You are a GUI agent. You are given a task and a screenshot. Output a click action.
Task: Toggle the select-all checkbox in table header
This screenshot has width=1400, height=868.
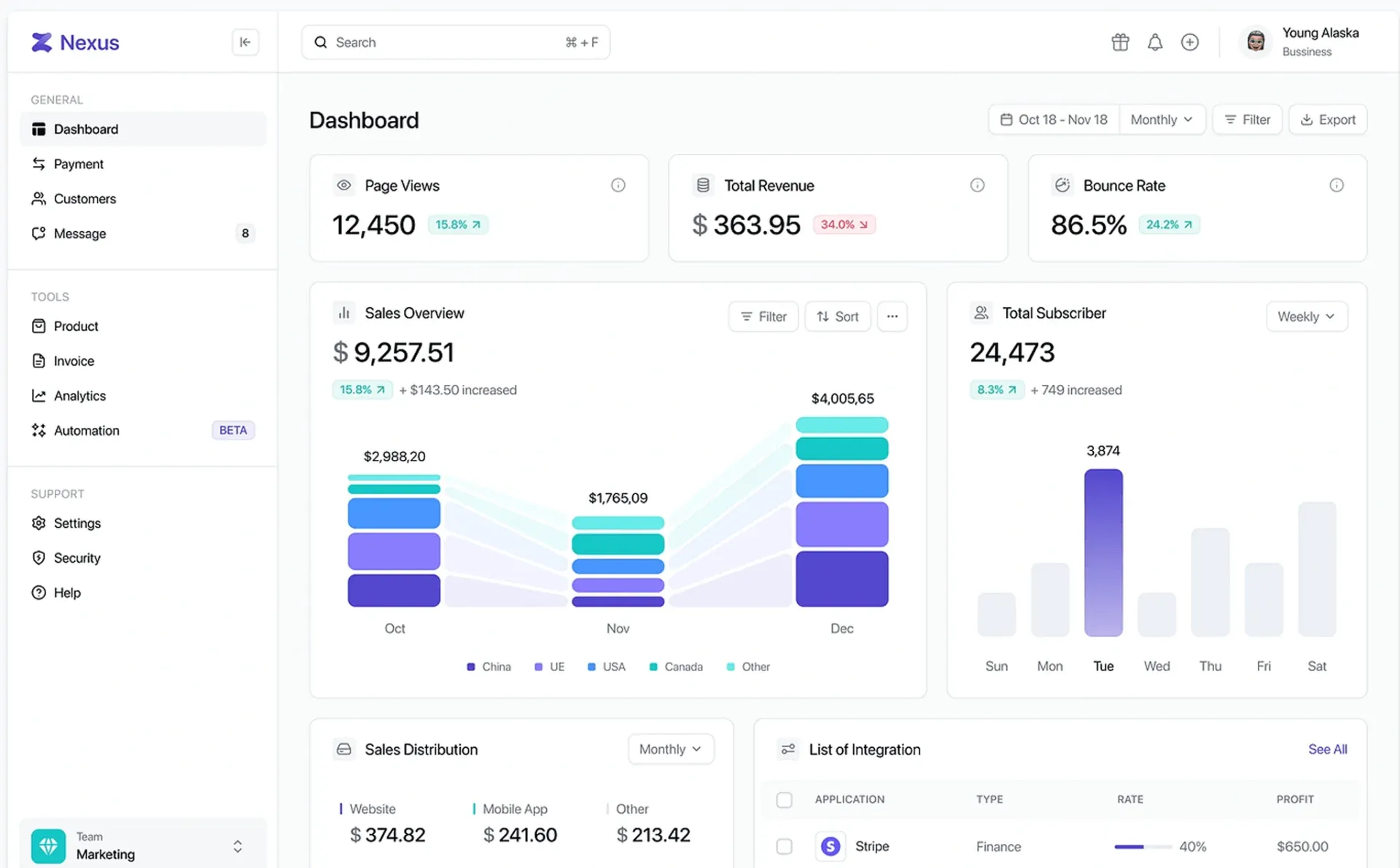click(x=784, y=799)
